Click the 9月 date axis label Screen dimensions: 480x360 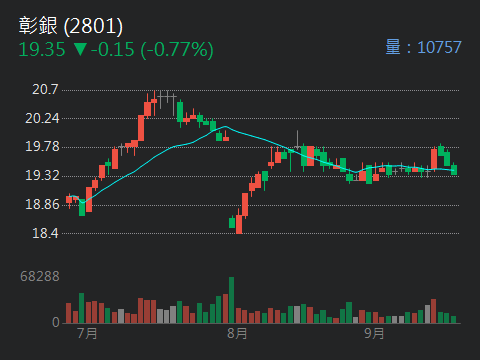pyautogui.click(x=374, y=333)
